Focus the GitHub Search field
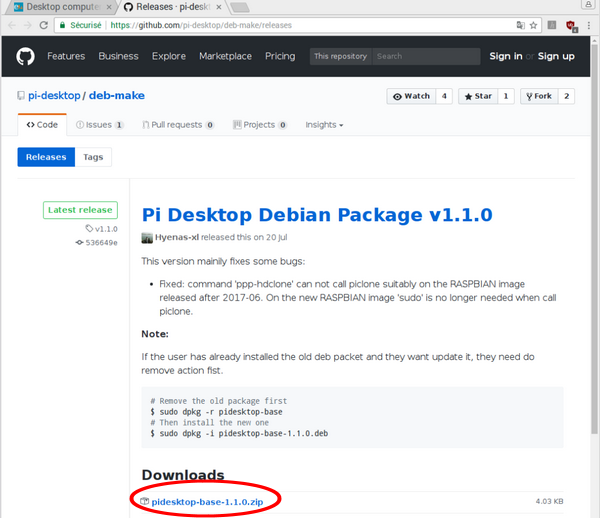 426,56
